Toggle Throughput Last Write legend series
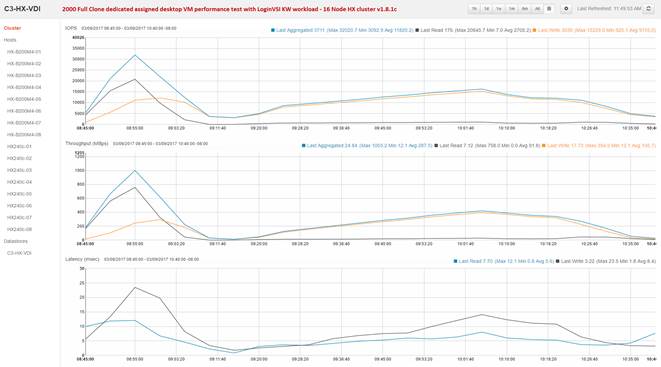This screenshot has width=661, height=367. point(599,145)
